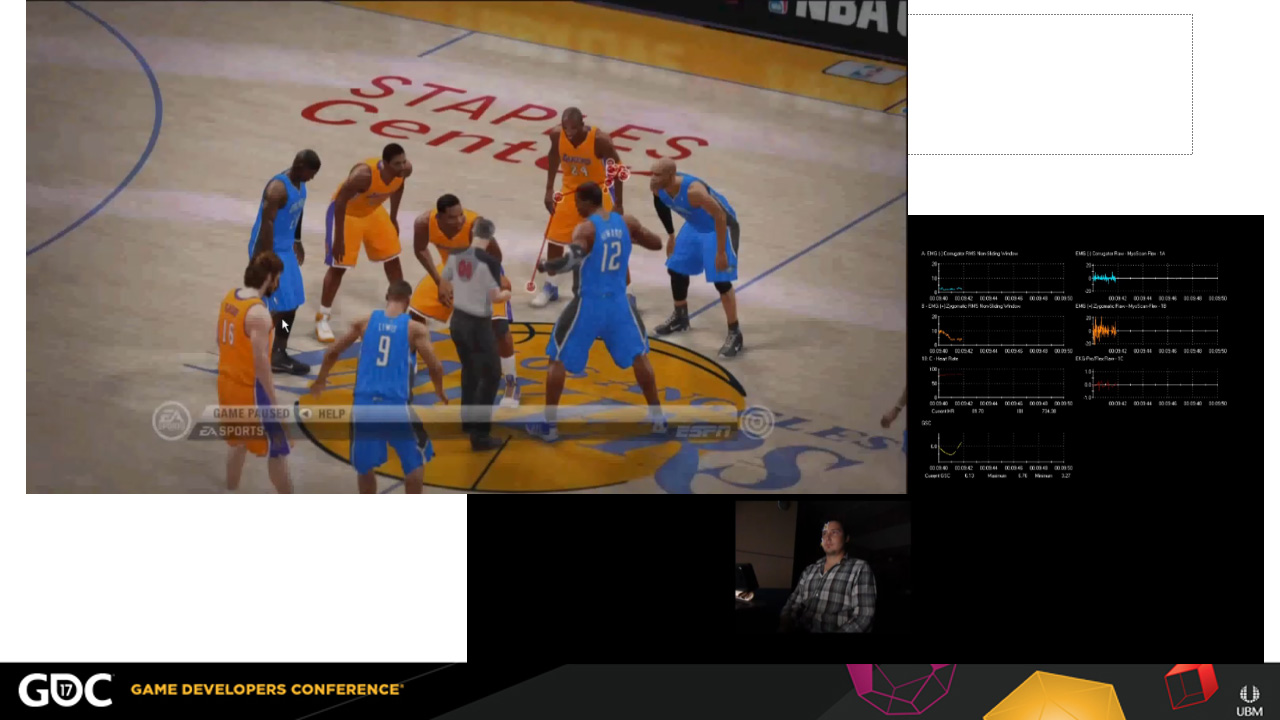Click the GSC Minimum value readout
This screenshot has width=1280, height=720.
(1053, 476)
